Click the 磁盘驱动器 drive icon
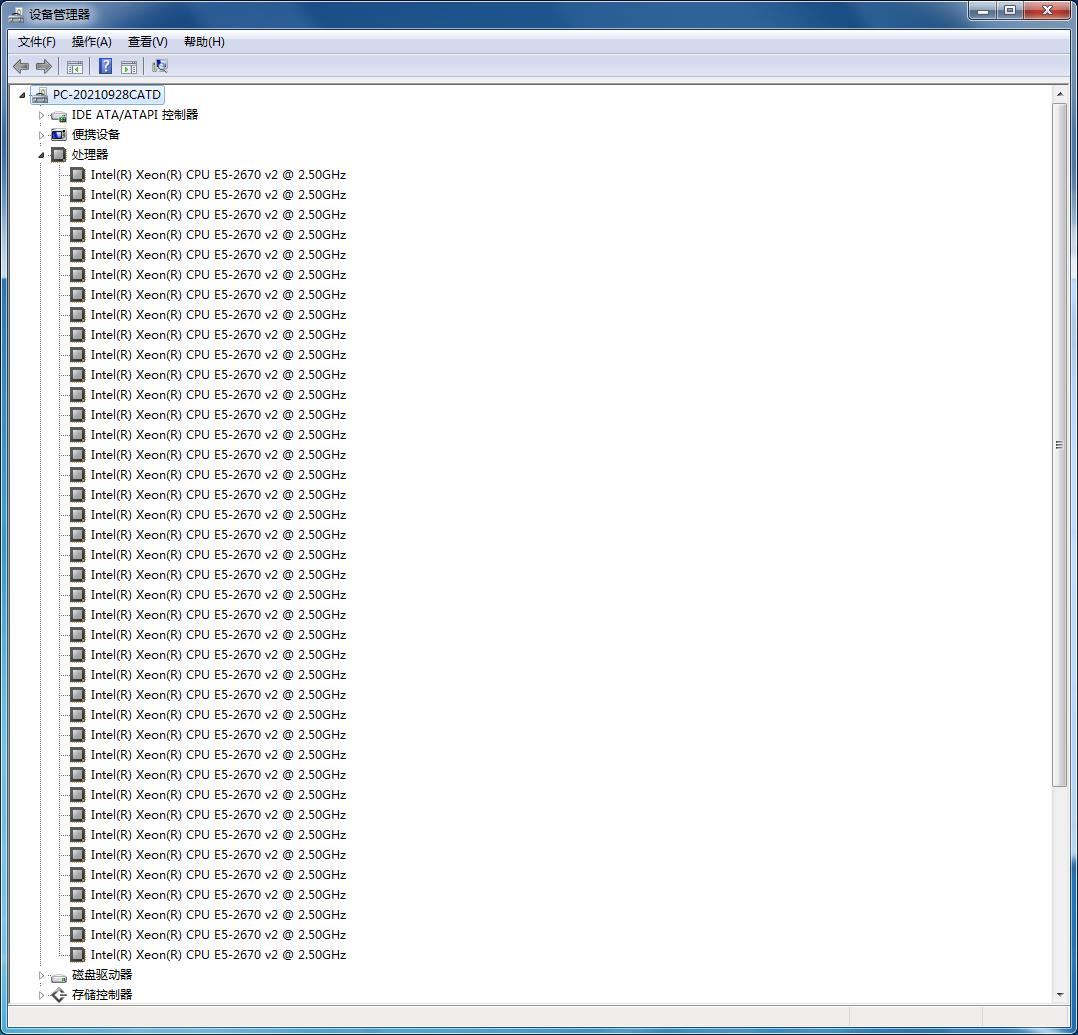 (59, 977)
